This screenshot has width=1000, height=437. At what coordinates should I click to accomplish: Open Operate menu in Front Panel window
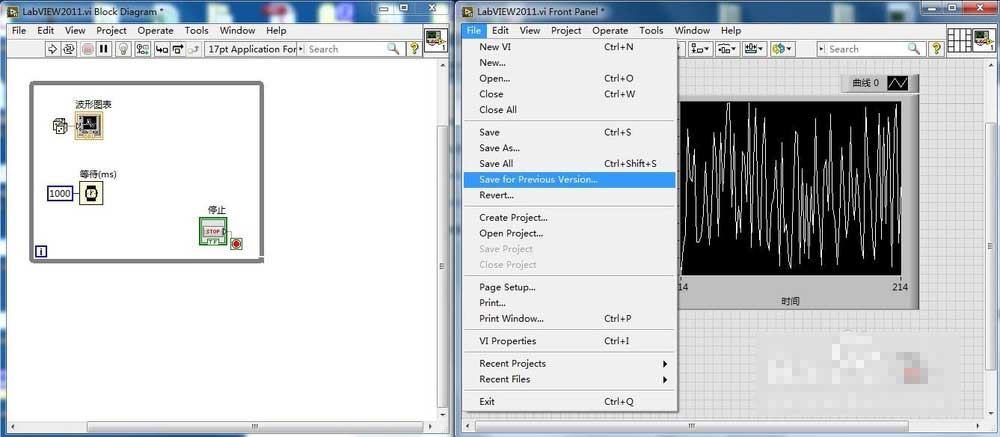coord(610,30)
